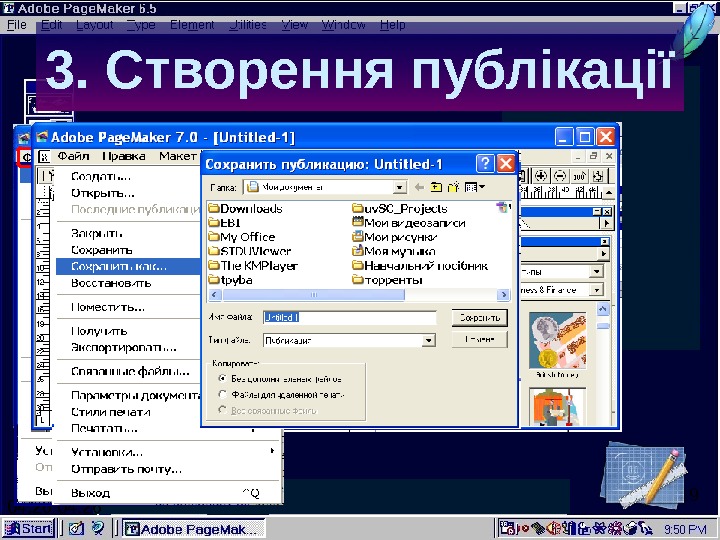Click left arrow of file list scrollbar
Screen dimensions: 720x540
click(215, 295)
